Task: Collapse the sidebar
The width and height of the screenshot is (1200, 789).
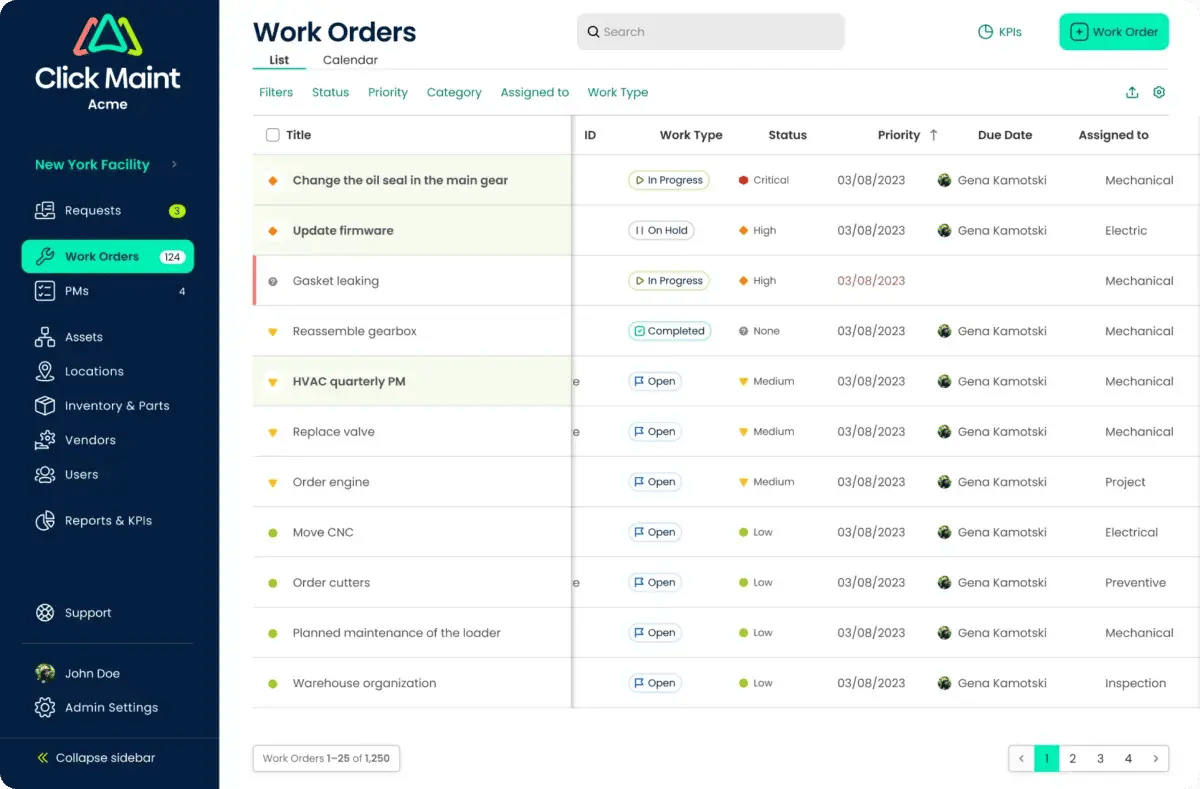Action: 96,758
